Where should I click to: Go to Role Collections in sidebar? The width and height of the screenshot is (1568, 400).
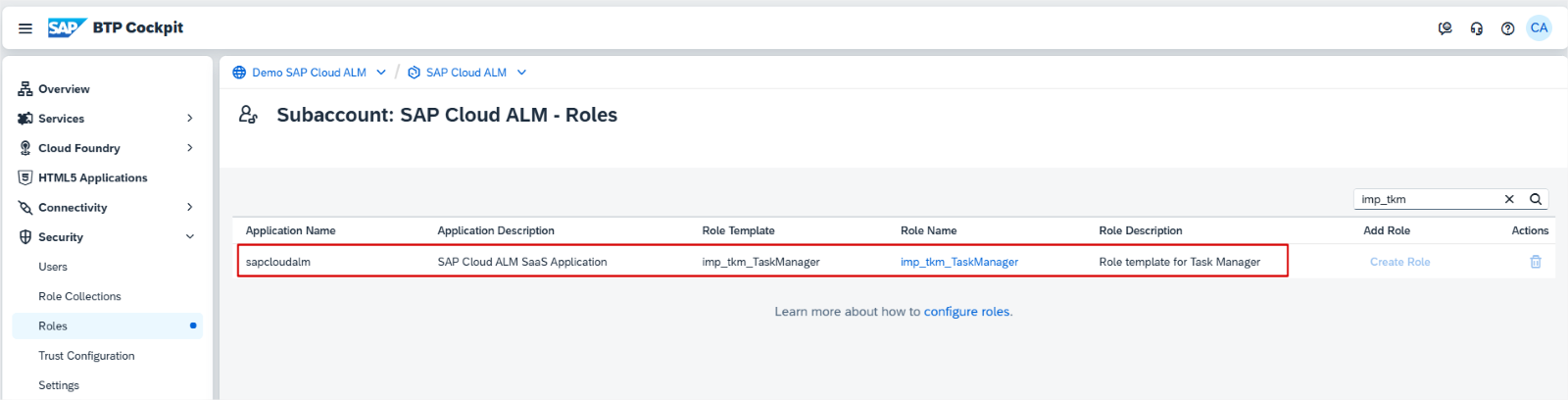(79, 296)
